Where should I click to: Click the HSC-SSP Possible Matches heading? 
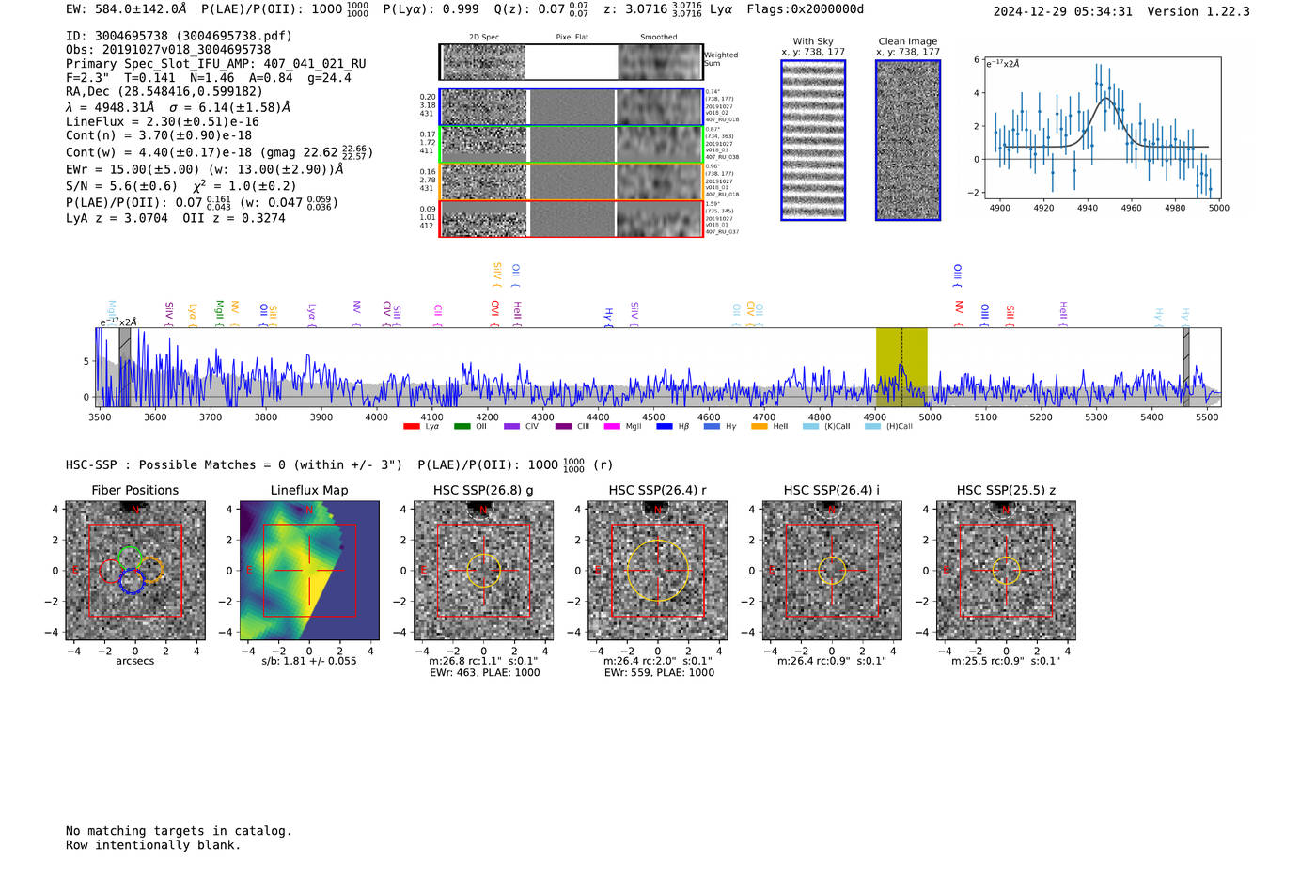234,465
